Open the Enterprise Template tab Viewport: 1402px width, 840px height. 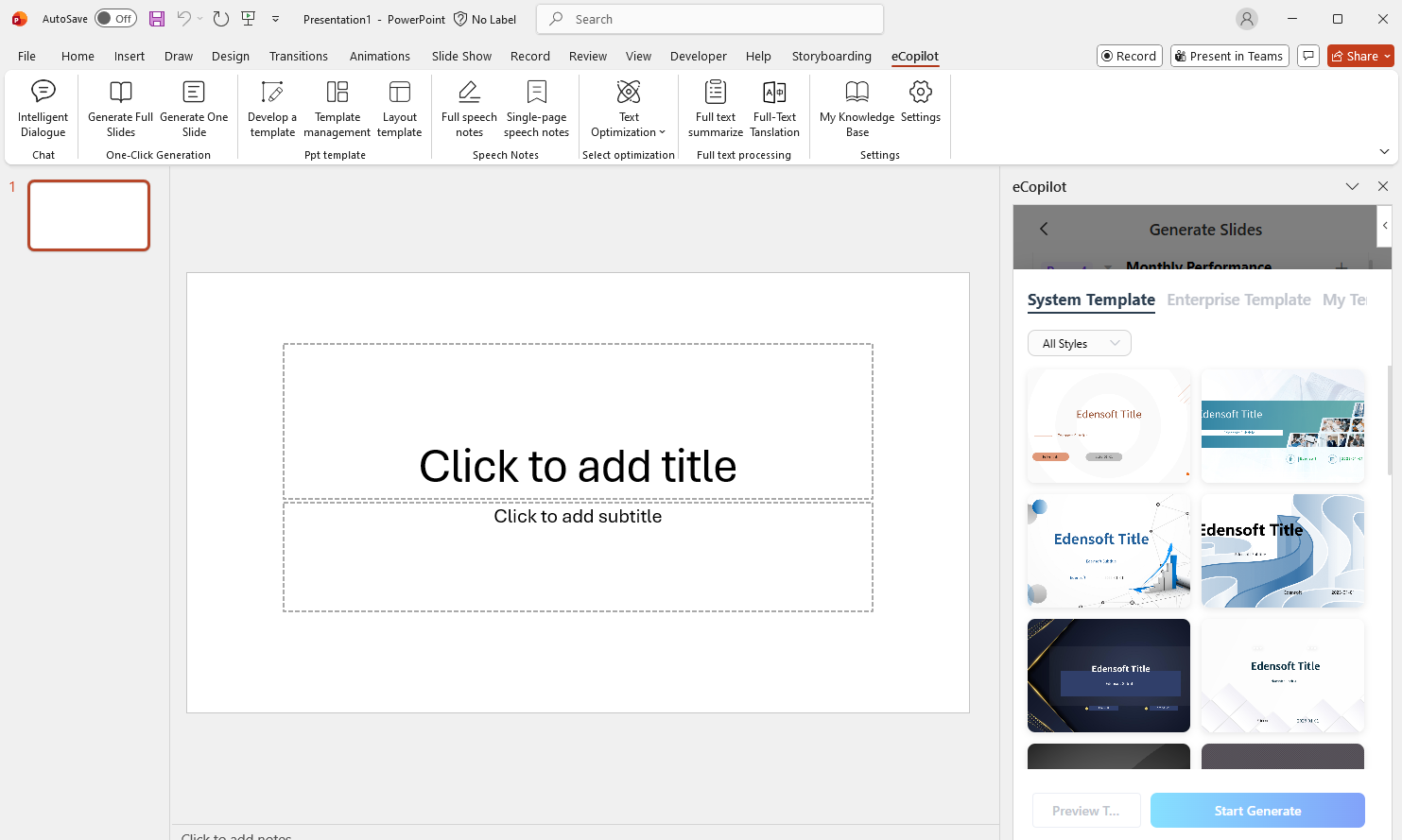click(x=1238, y=300)
